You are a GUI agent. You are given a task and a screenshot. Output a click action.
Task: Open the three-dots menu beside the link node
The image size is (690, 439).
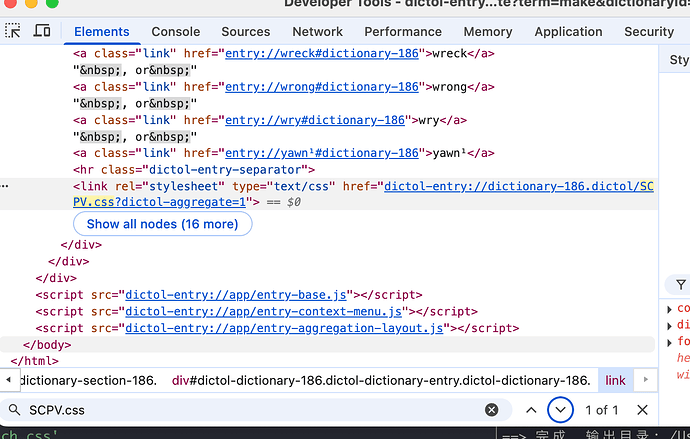[x=5, y=186]
